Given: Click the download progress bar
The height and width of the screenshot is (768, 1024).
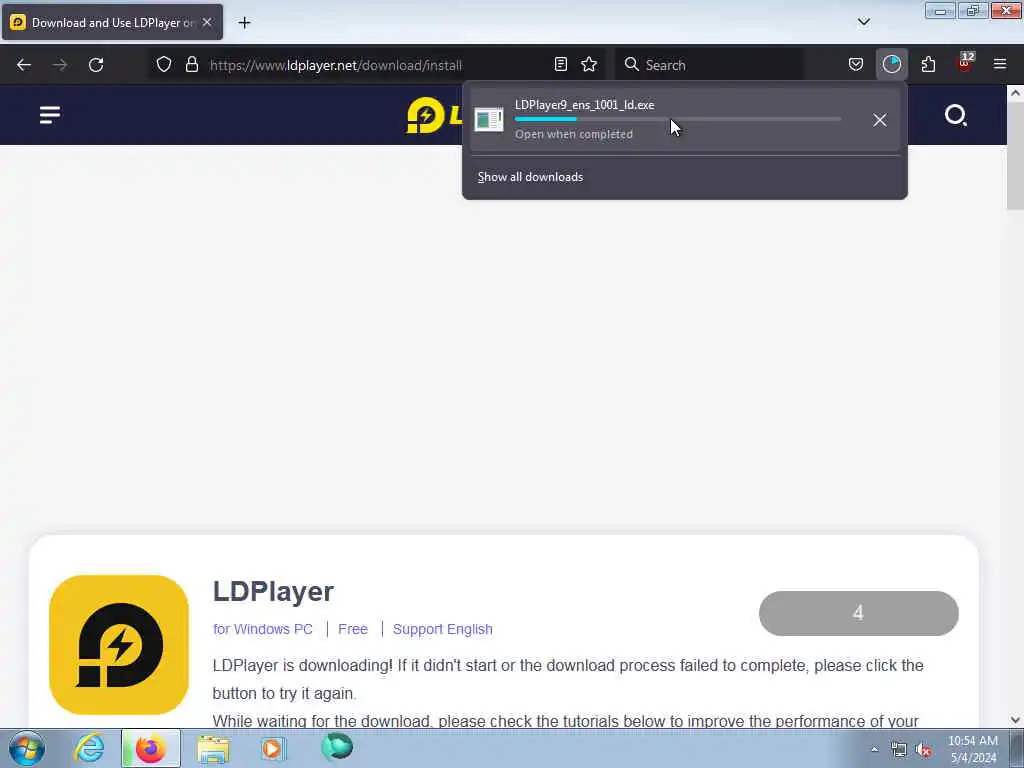Looking at the screenshot, I should point(677,119).
